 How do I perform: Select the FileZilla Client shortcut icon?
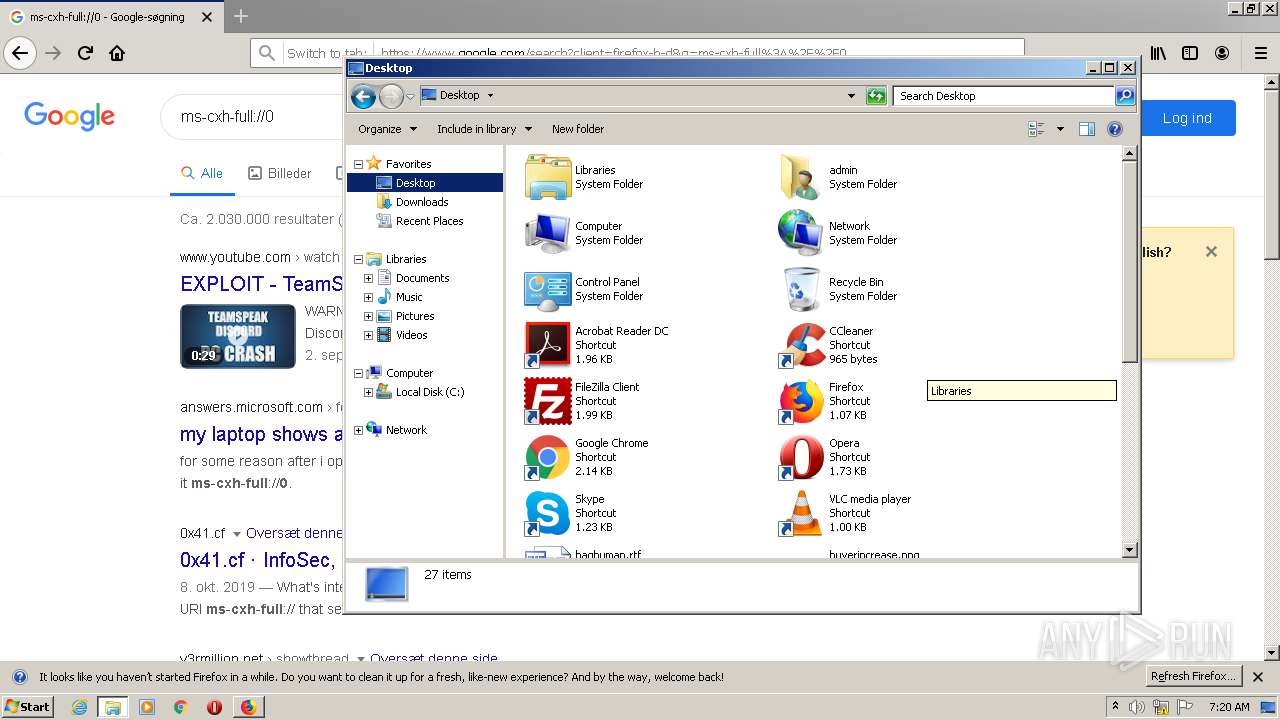(x=548, y=401)
